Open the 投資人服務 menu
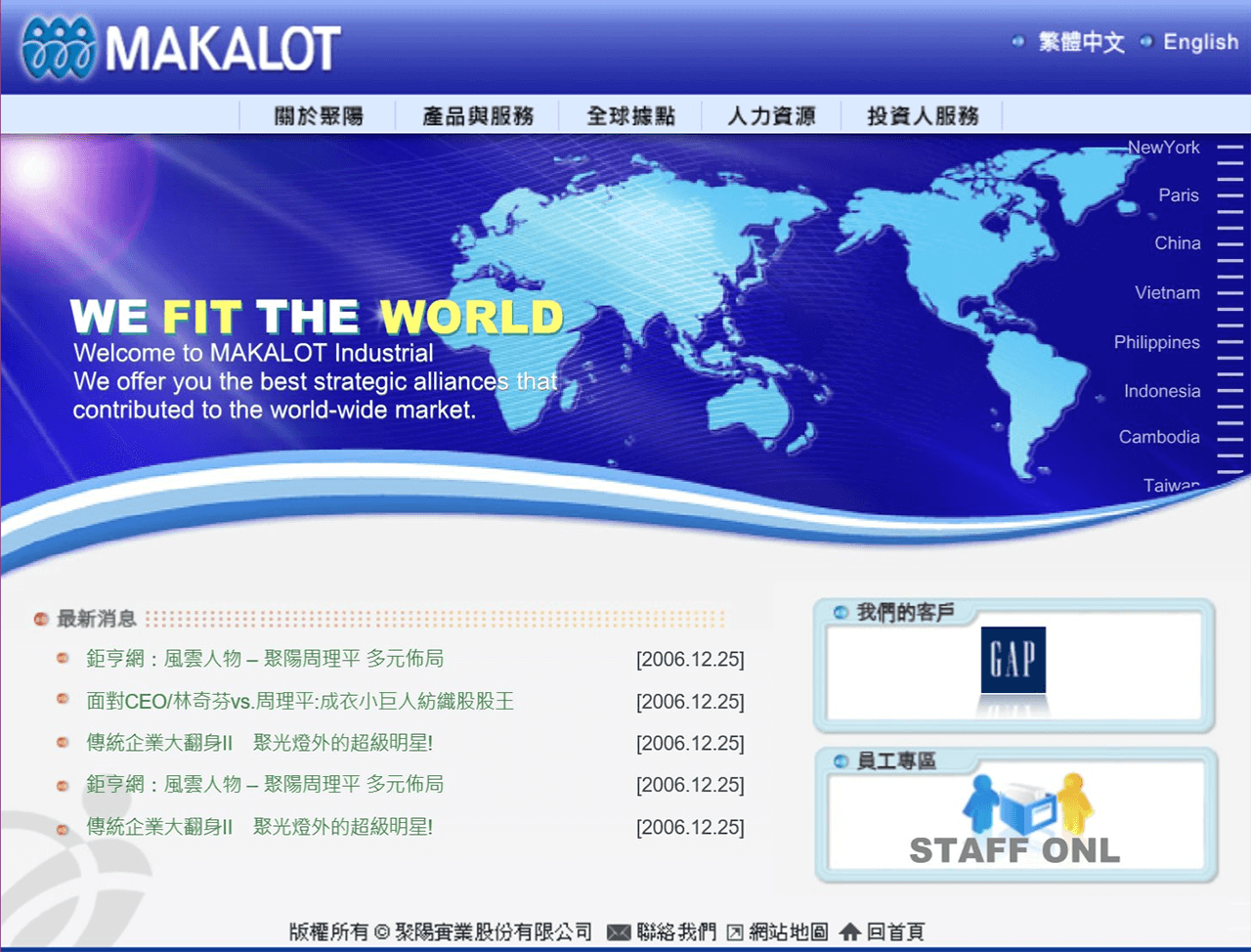Viewport: 1251px width, 952px height. point(923,116)
